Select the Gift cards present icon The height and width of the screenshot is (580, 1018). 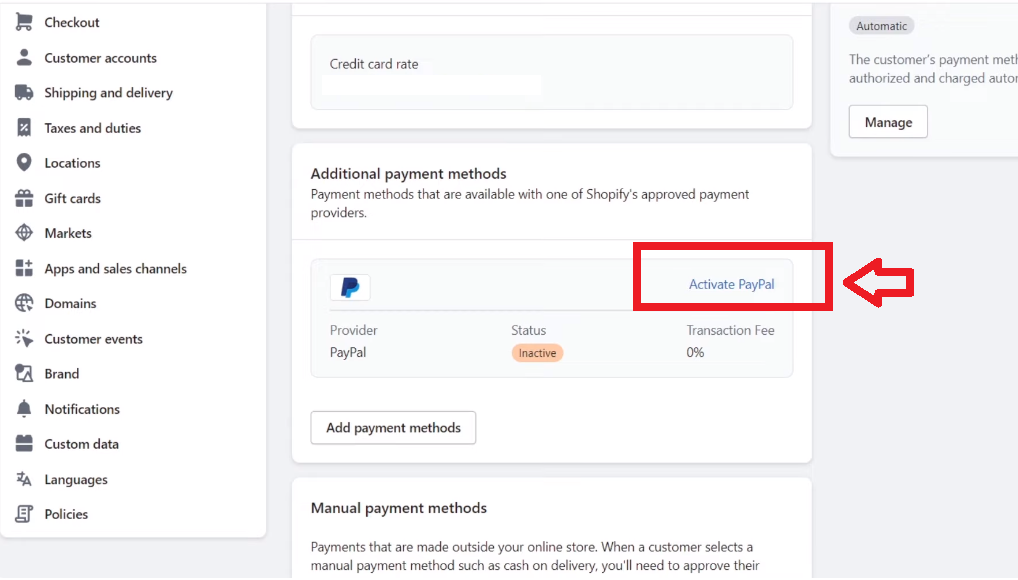(24, 198)
